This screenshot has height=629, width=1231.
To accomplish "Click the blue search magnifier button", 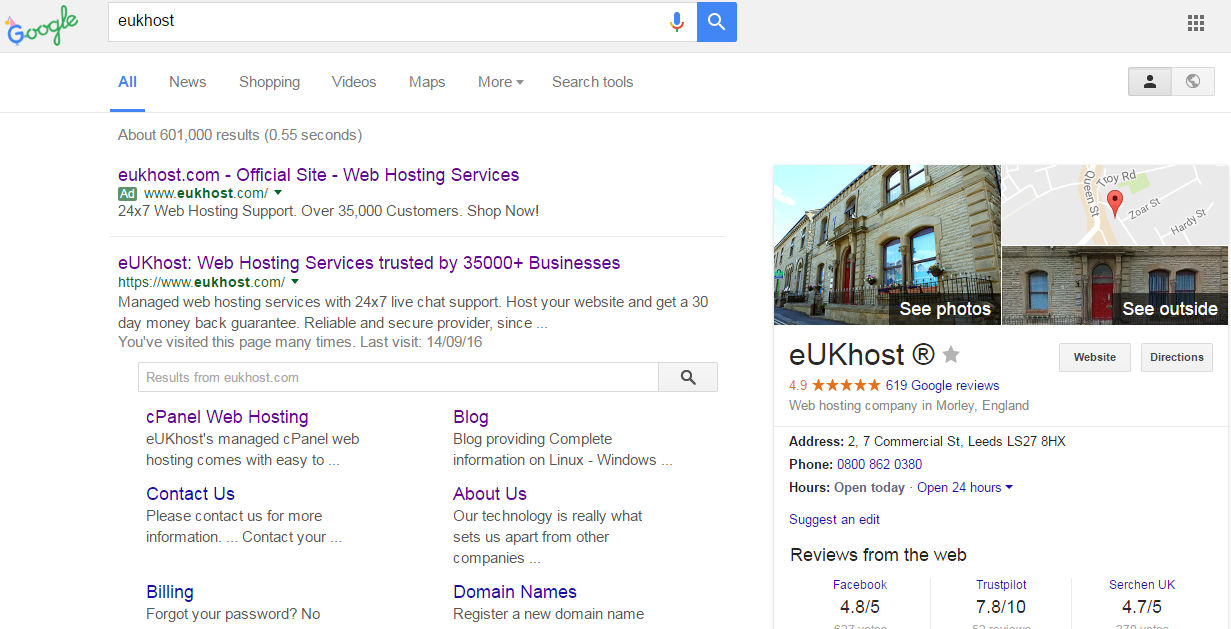I will tap(716, 21).
